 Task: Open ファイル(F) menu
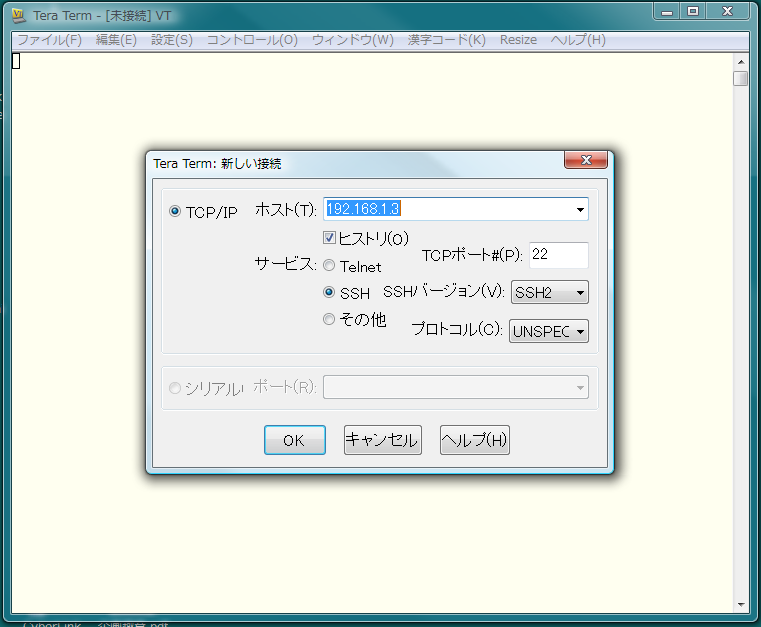pyautogui.click(x=50, y=40)
